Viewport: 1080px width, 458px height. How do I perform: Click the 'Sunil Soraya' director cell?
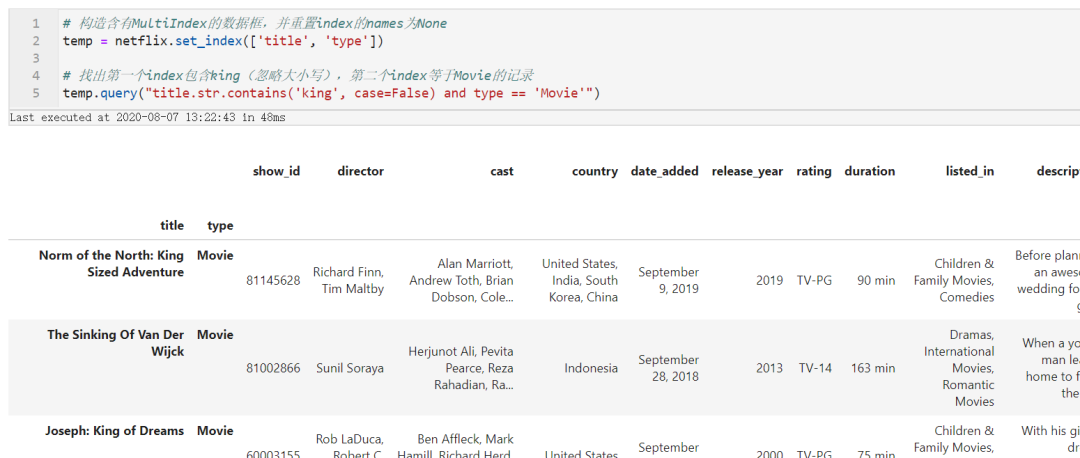click(349, 368)
